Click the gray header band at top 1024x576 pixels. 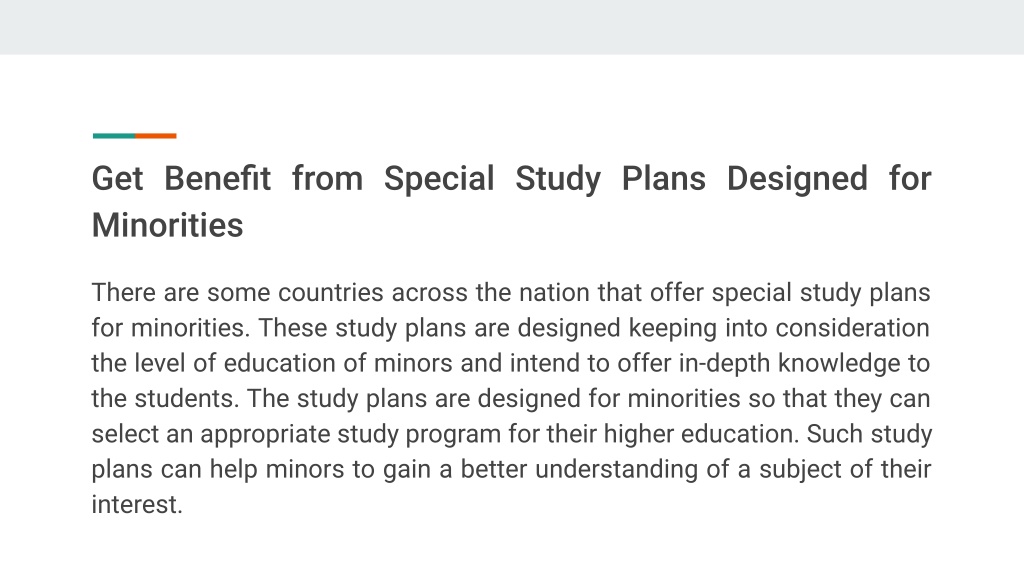point(512,27)
